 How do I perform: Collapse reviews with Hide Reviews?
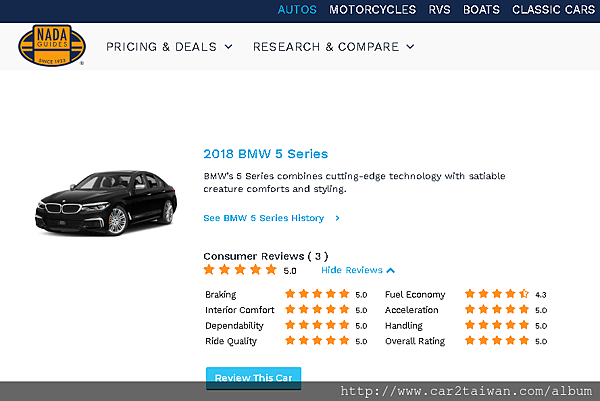point(358,270)
